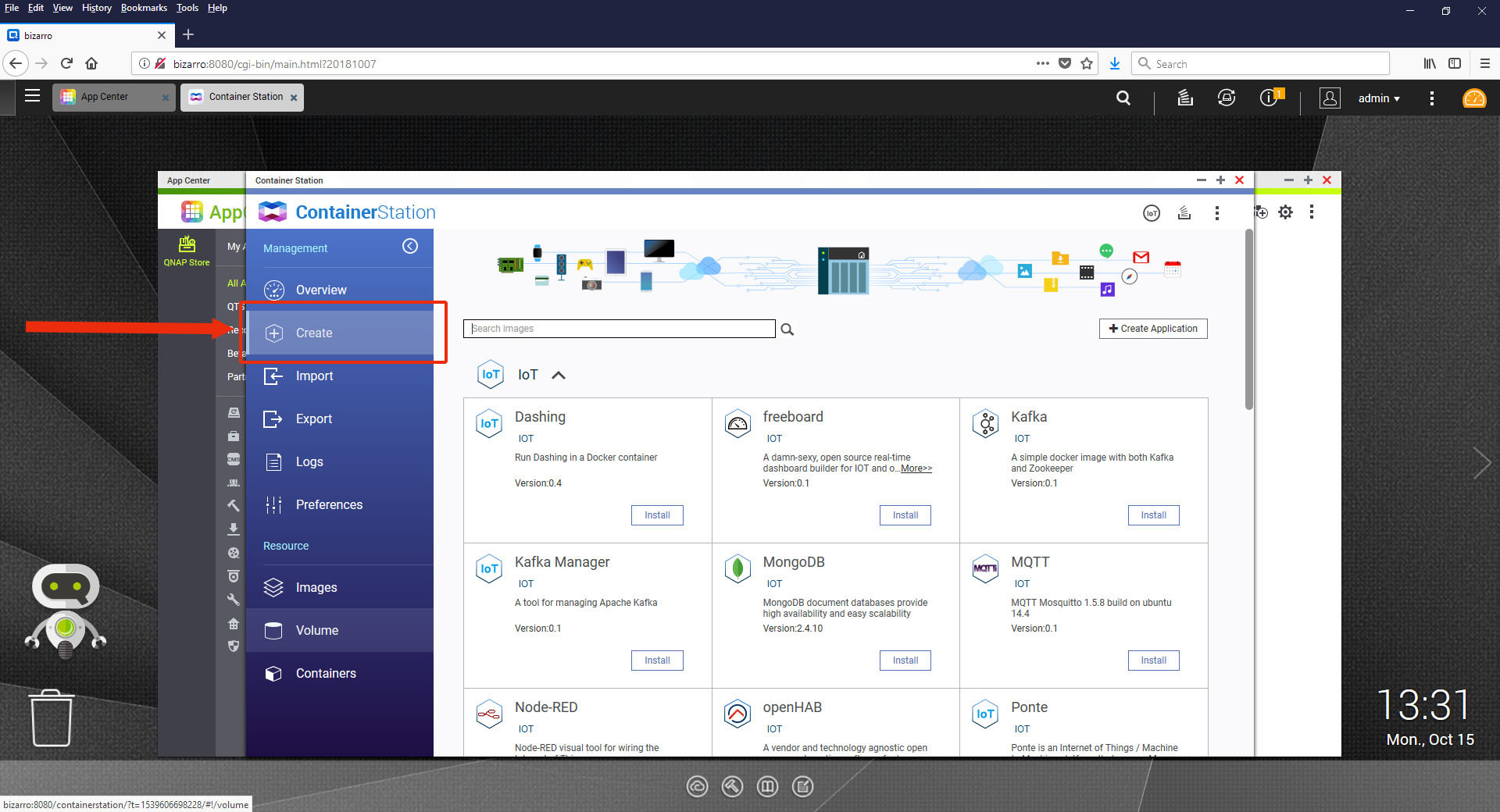Switch to the App Center tab

(113, 97)
